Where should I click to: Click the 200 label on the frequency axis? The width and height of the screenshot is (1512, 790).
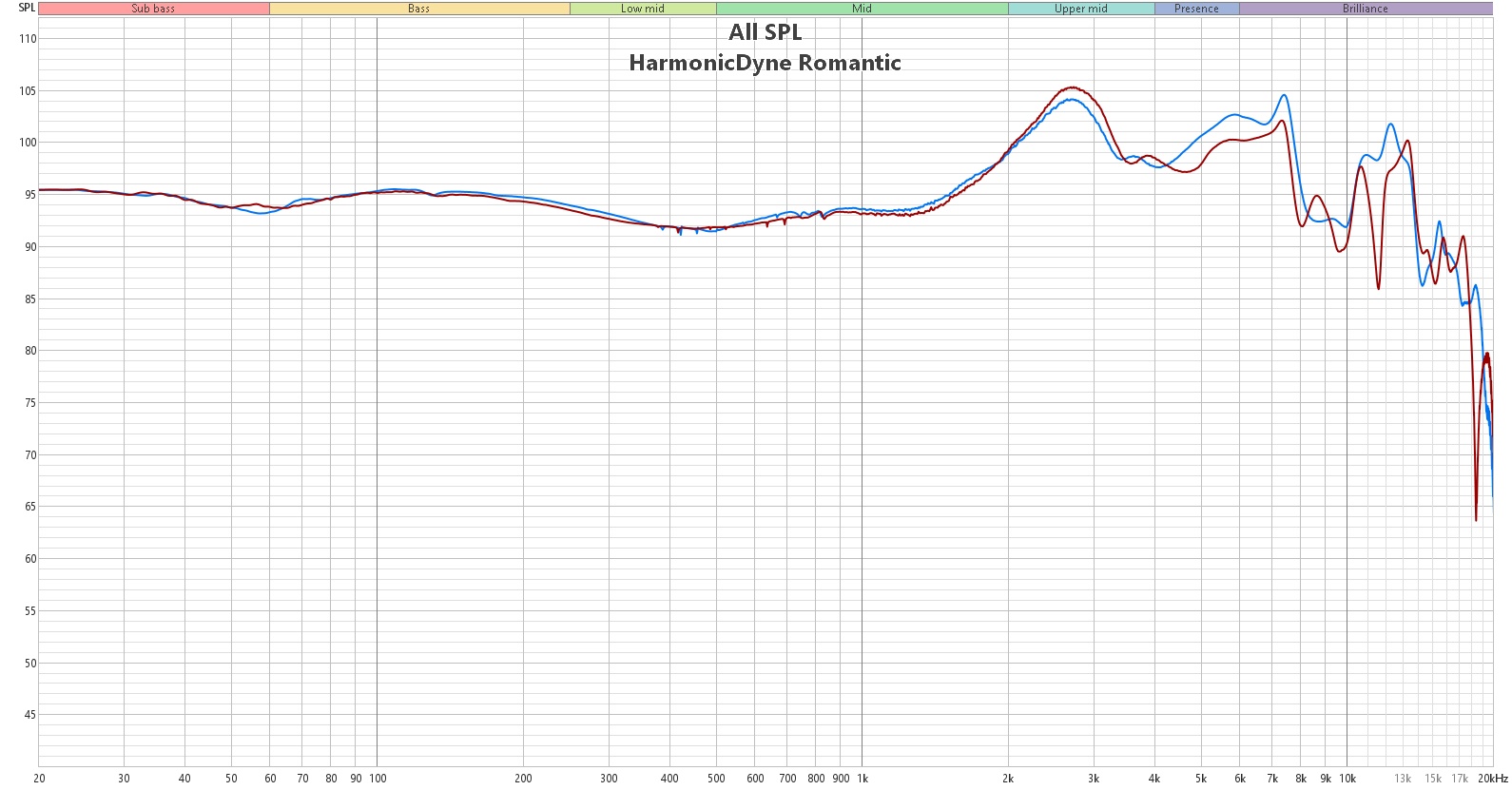523,779
